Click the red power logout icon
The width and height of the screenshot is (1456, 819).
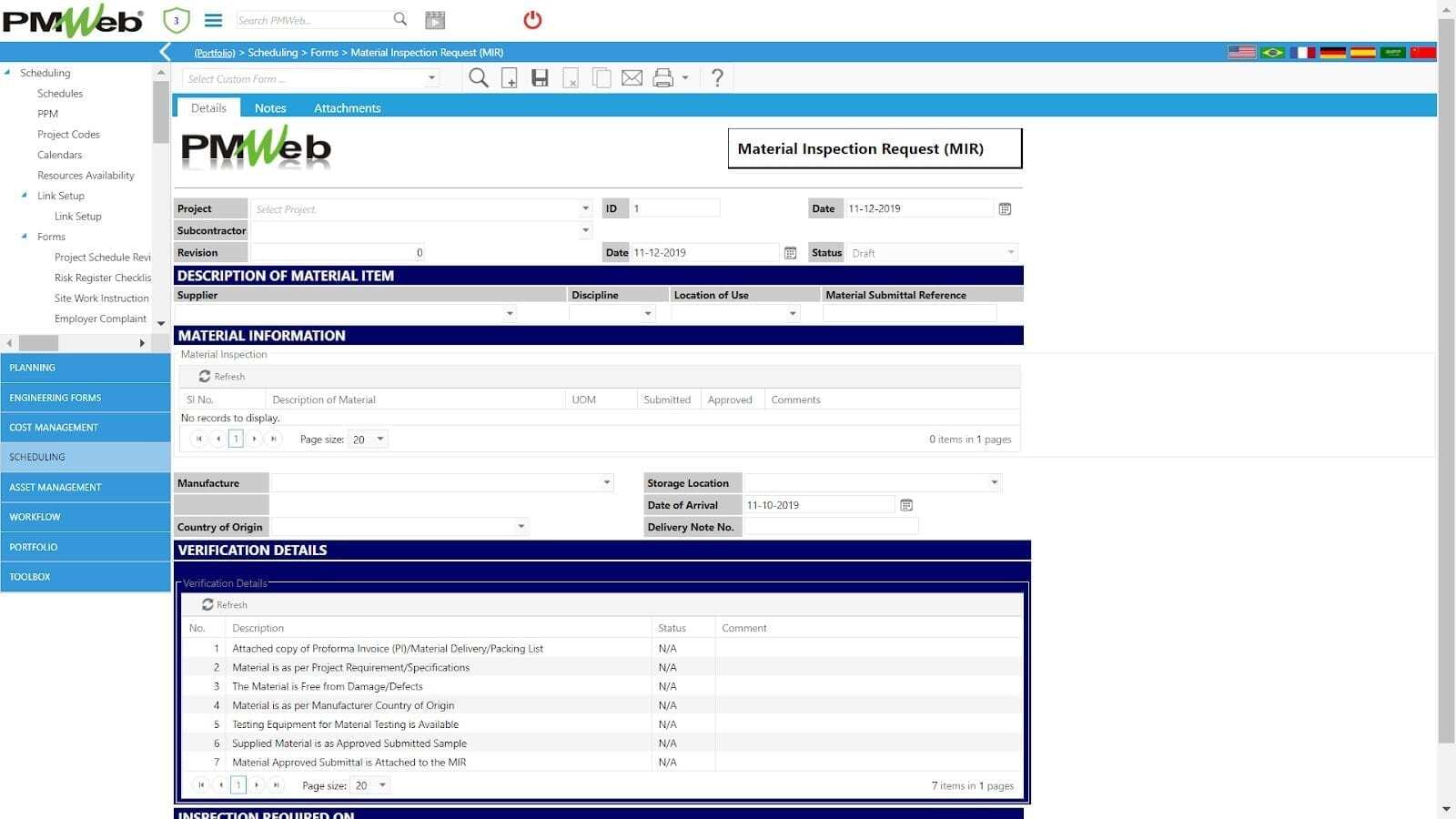pyautogui.click(x=532, y=20)
